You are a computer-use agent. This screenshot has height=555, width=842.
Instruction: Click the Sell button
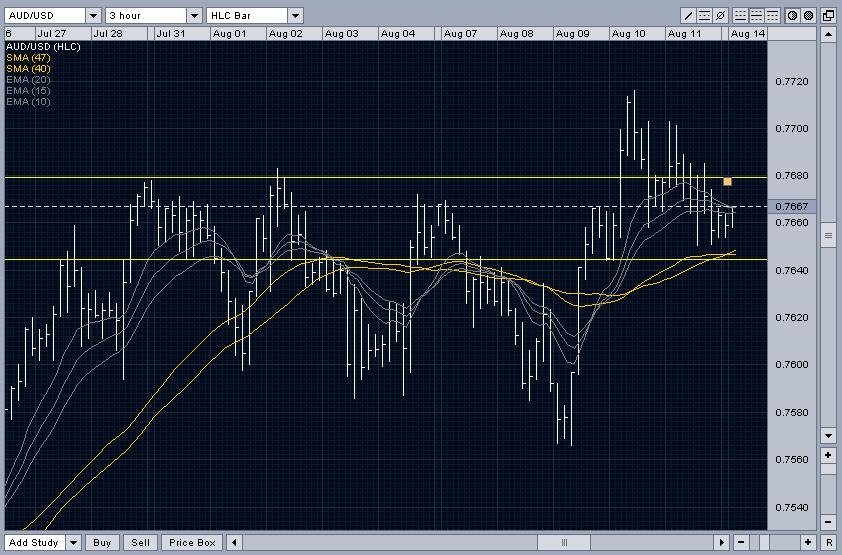tap(140, 543)
